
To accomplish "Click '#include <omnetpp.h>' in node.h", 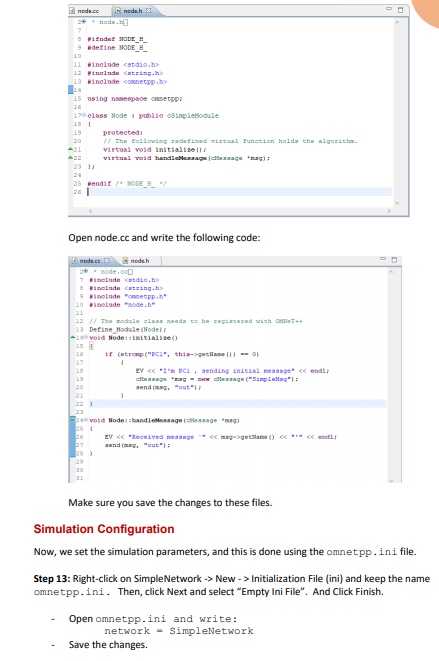I will click(127, 81).
